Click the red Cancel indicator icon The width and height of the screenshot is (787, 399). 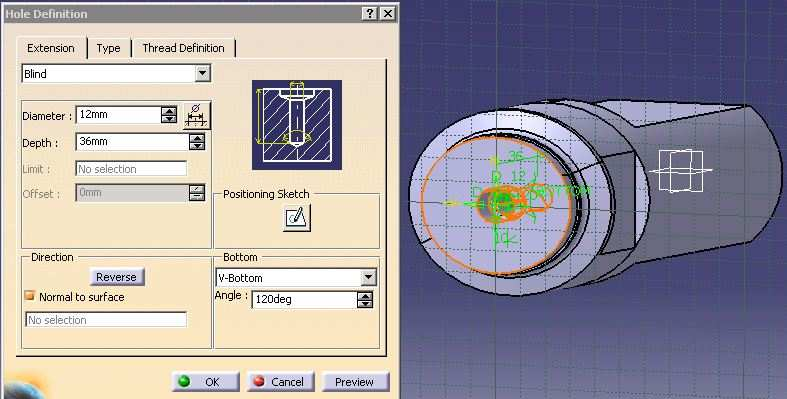click(258, 381)
